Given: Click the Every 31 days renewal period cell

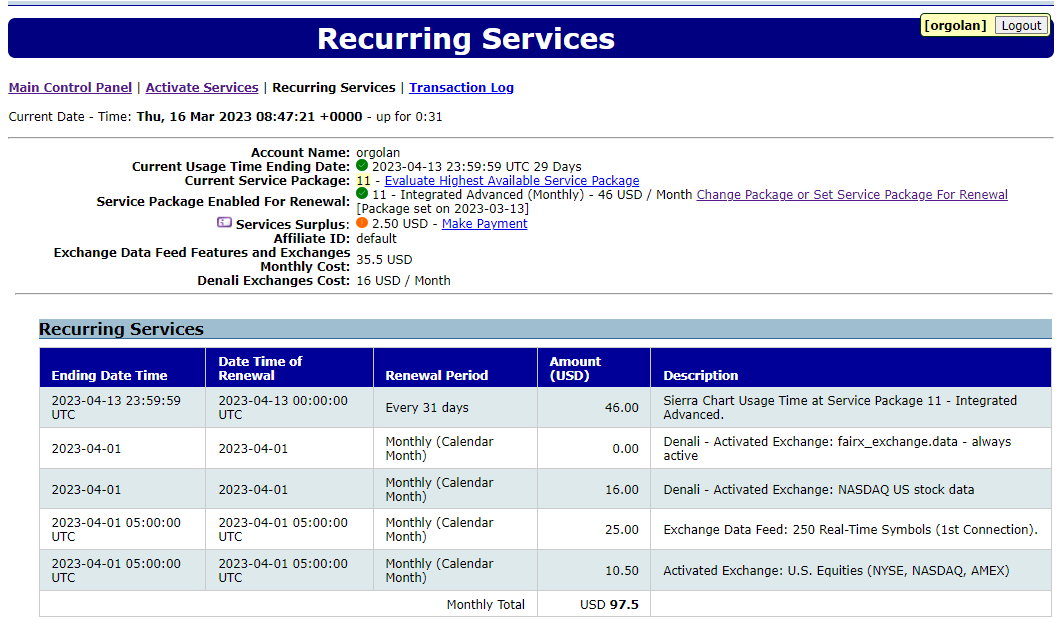Looking at the screenshot, I should [x=455, y=408].
